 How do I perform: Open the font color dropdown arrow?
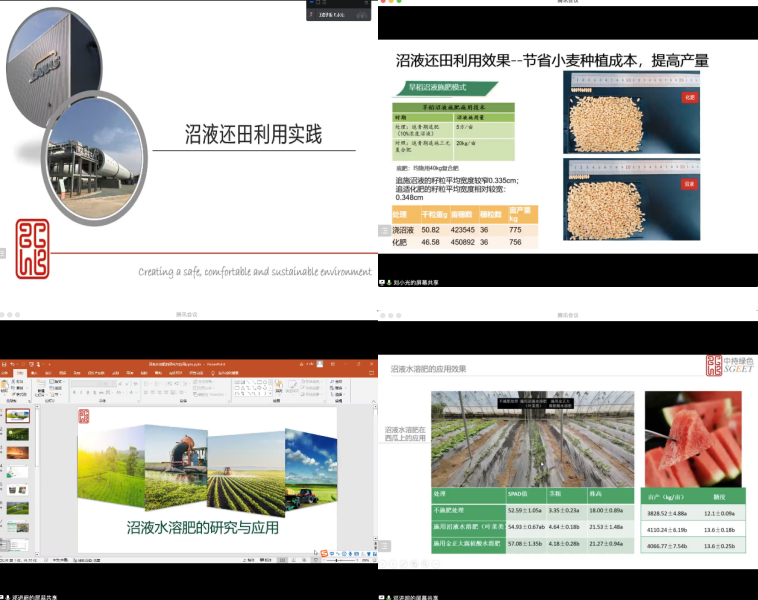136,393
